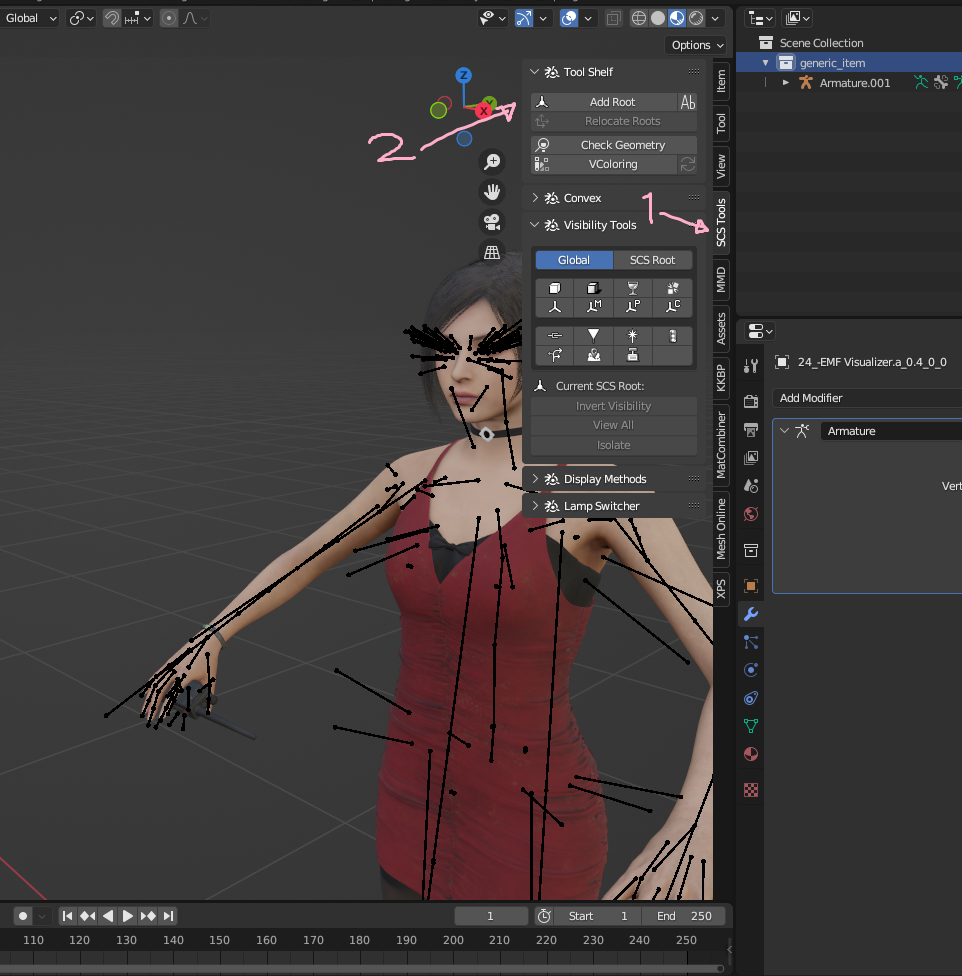Open the SCS Tools sidebar tab
This screenshot has width=962, height=976.
click(721, 222)
